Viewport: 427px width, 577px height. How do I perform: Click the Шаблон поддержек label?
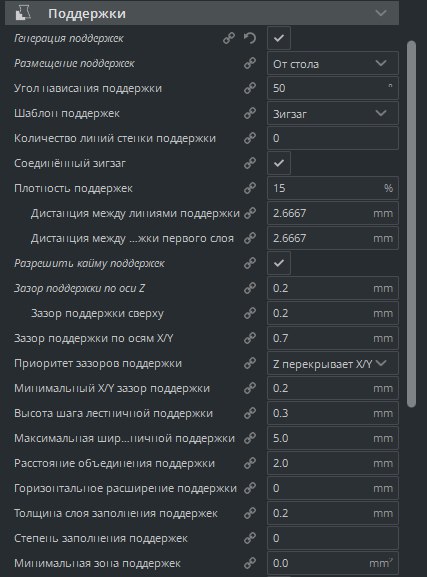point(67,113)
